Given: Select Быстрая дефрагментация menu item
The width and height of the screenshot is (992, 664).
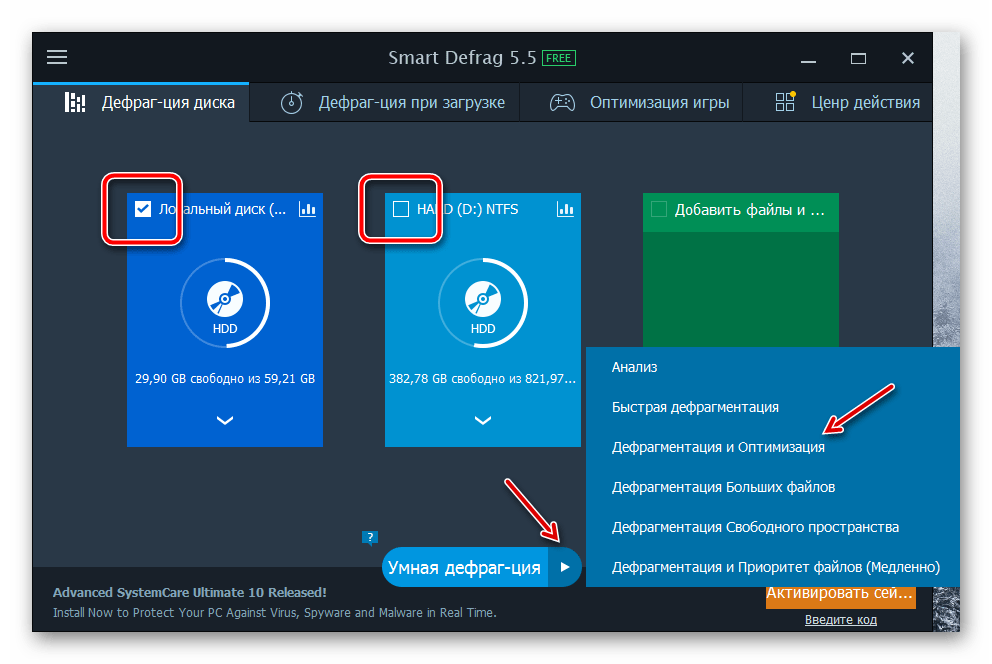Looking at the screenshot, I should pyautogui.click(x=772, y=407).
